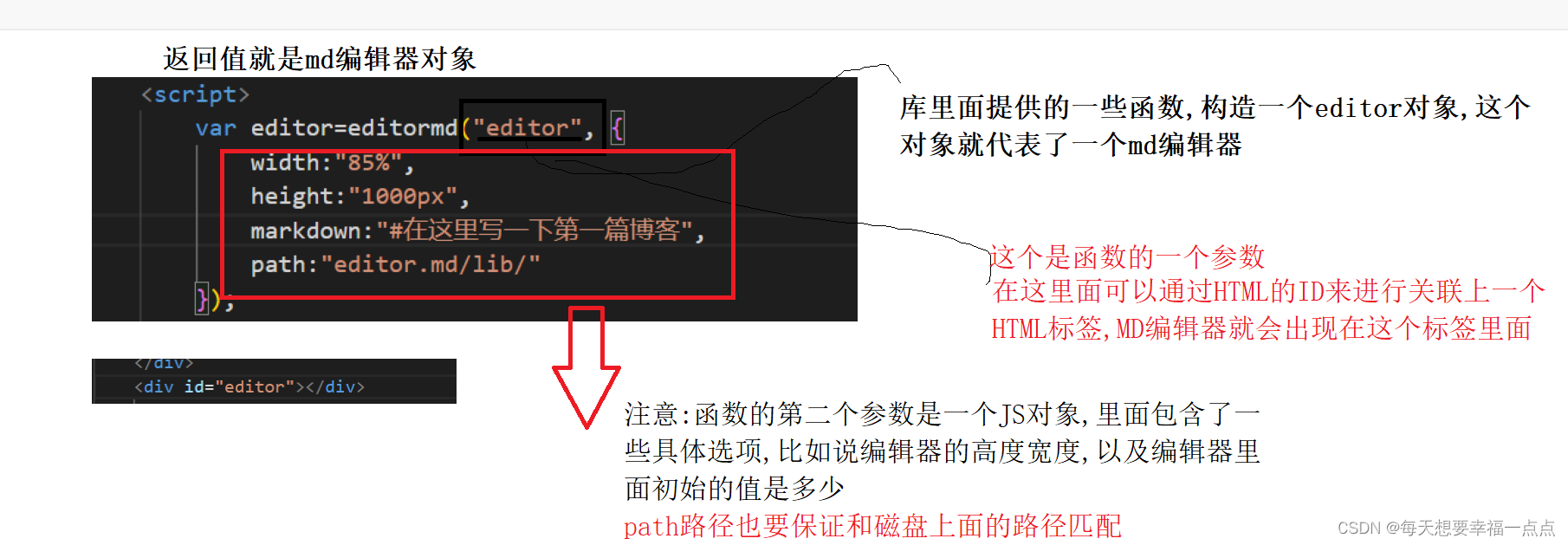Select the var keyword in code

click(216, 128)
